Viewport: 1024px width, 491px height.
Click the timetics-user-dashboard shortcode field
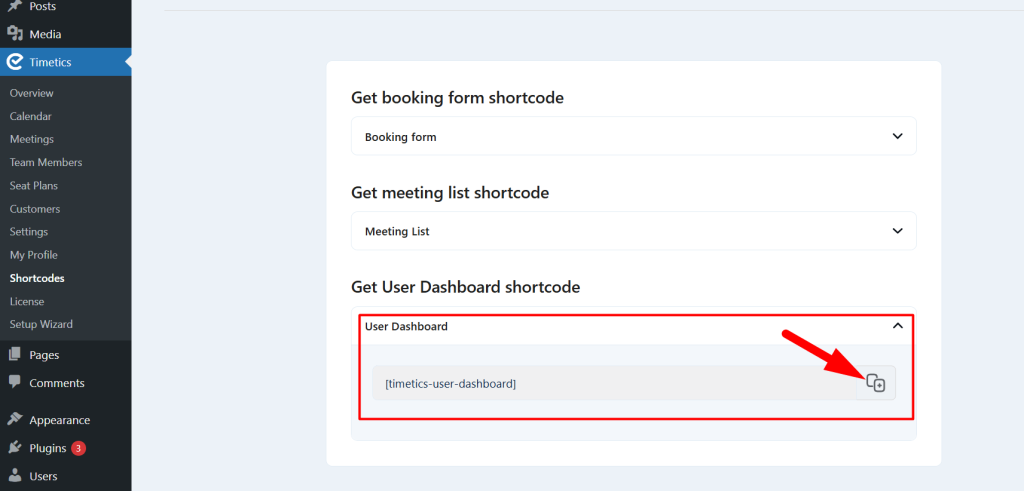[x=614, y=383]
